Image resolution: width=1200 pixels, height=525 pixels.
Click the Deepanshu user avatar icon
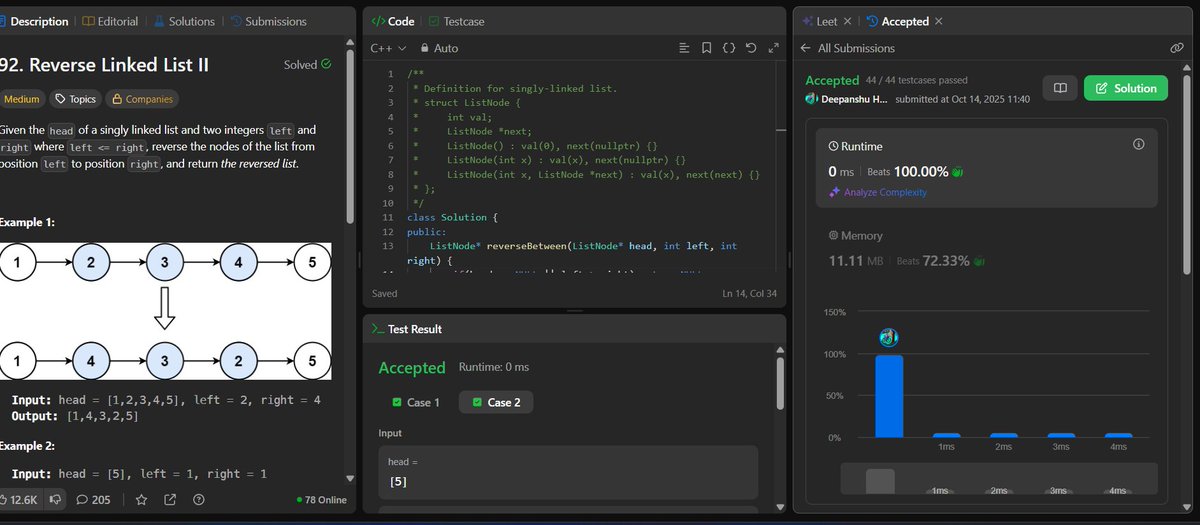coord(812,99)
